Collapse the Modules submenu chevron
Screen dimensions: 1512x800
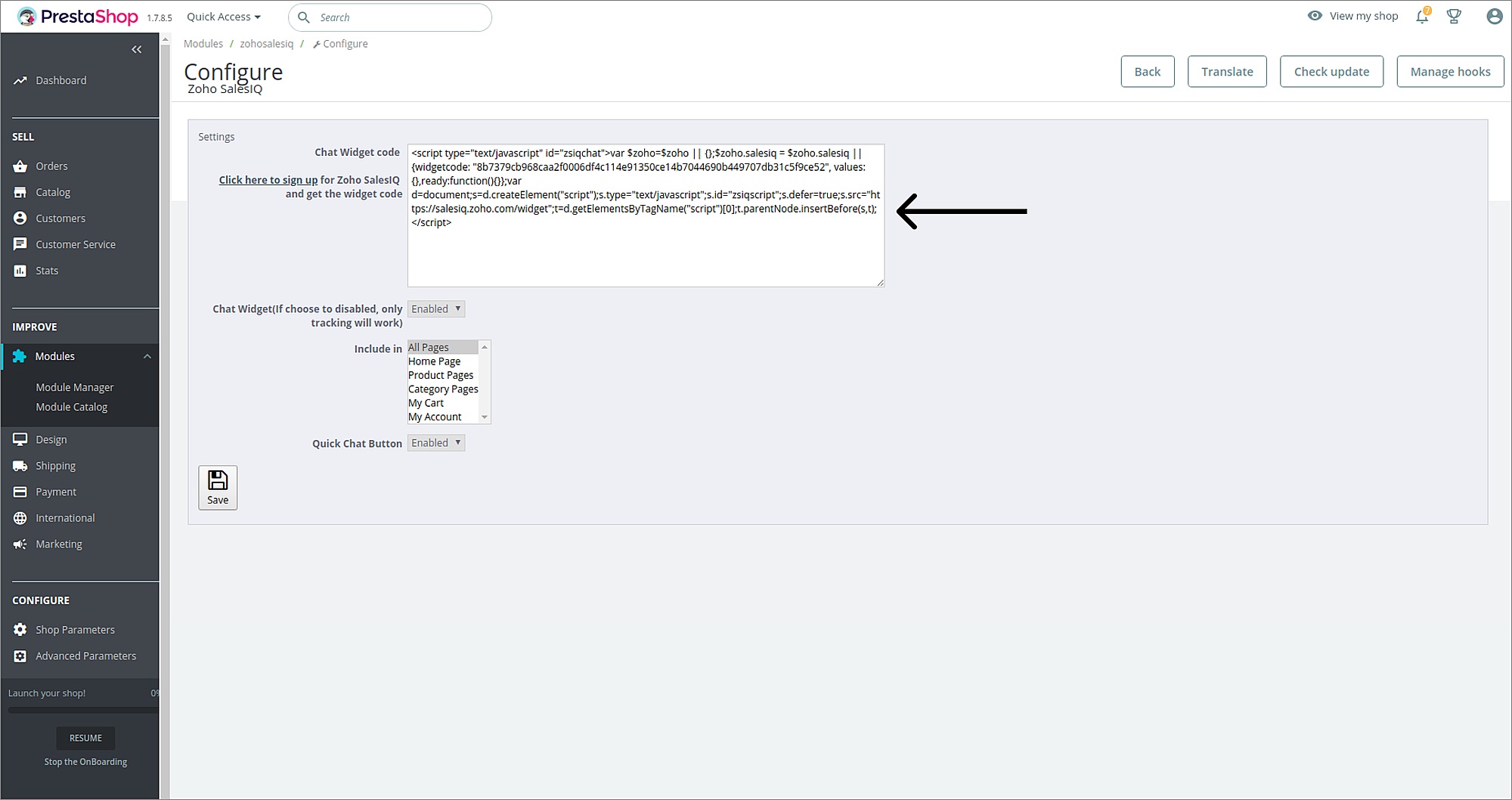coord(147,357)
